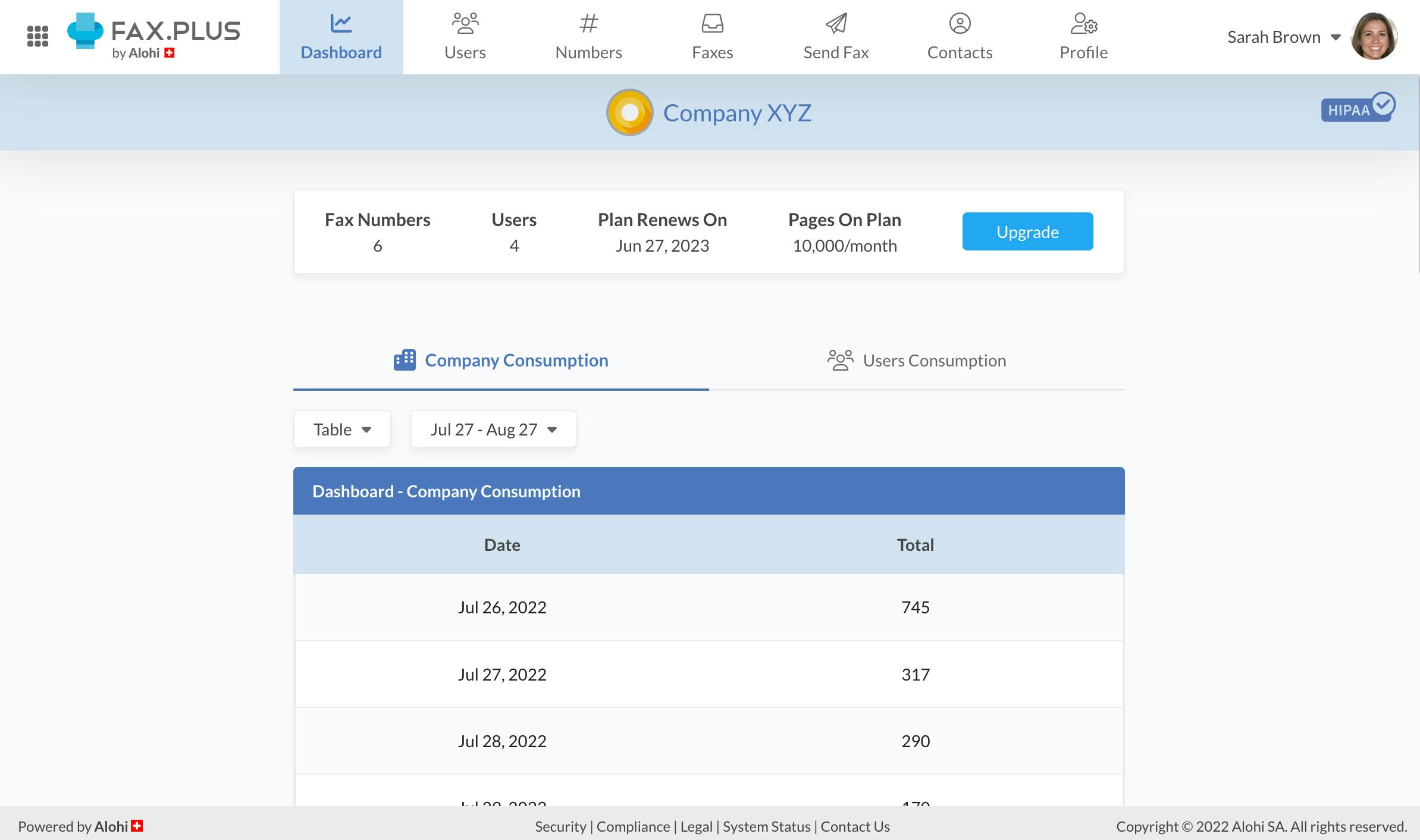Select the Send Fax paper plane icon
1420x840 pixels.
[835, 24]
